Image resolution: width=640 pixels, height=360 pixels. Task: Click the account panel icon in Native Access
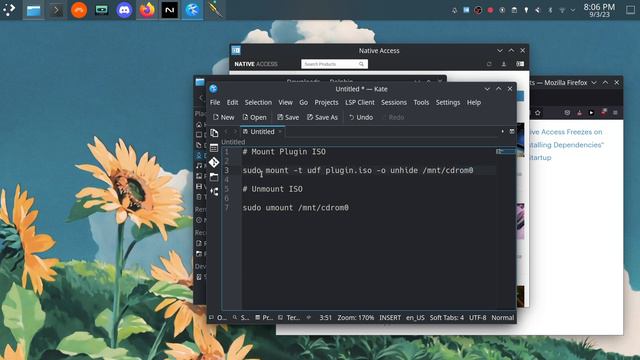pos(520,64)
